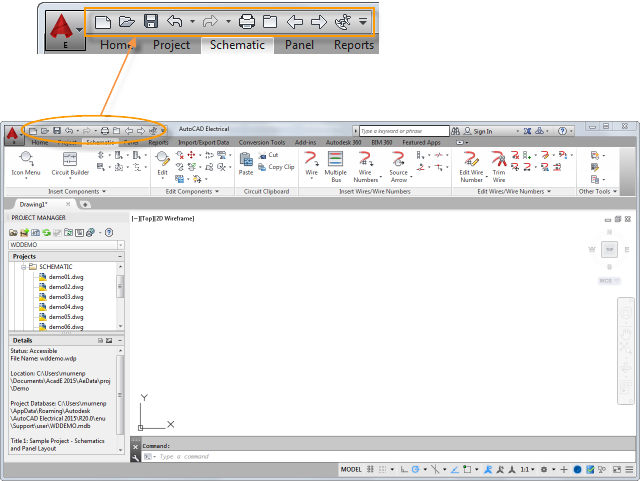Click the help icon in Project Manager toolbar
This screenshot has height=481, width=640.
pos(109,232)
